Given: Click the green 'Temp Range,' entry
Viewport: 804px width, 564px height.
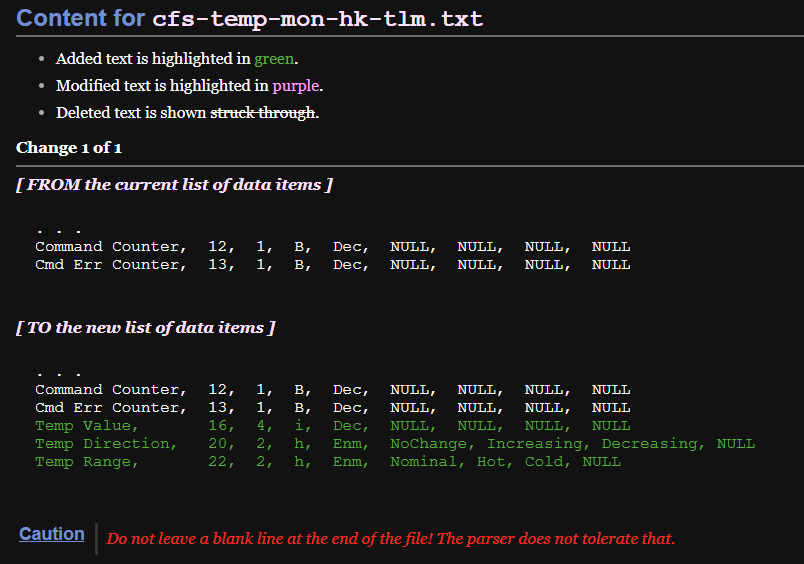Looking at the screenshot, I should [x=86, y=462].
